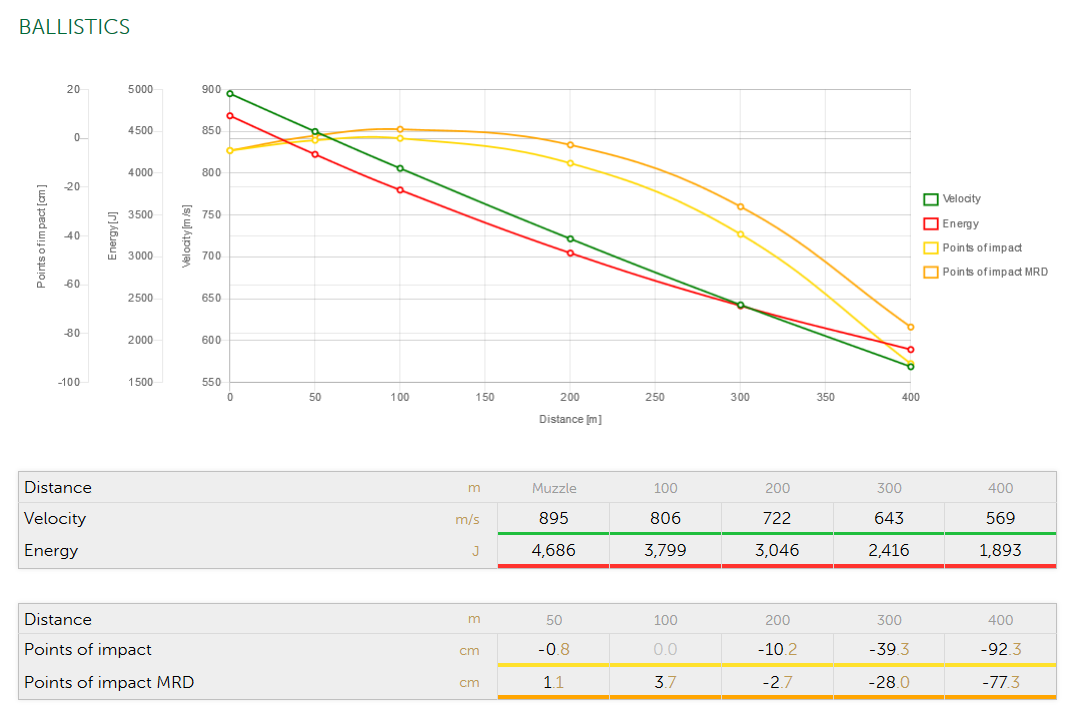The height and width of the screenshot is (719, 1082).
Task: Select the 895 muzzle velocity cell
Action: (x=553, y=518)
